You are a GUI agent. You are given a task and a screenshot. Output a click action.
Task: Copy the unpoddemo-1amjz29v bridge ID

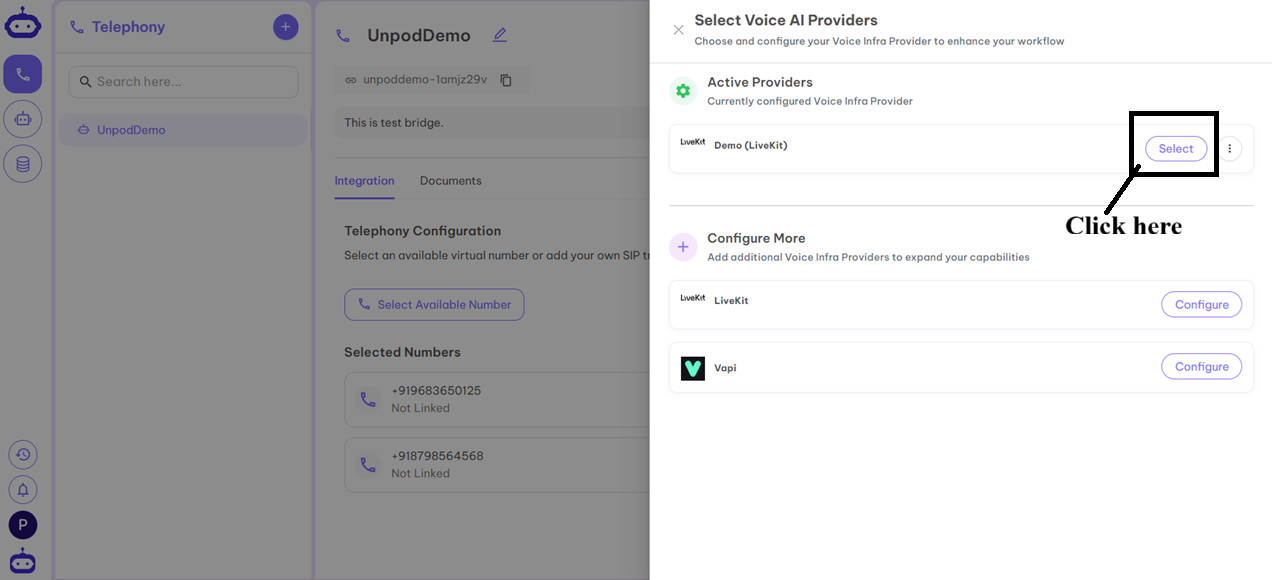tap(506, 80)
